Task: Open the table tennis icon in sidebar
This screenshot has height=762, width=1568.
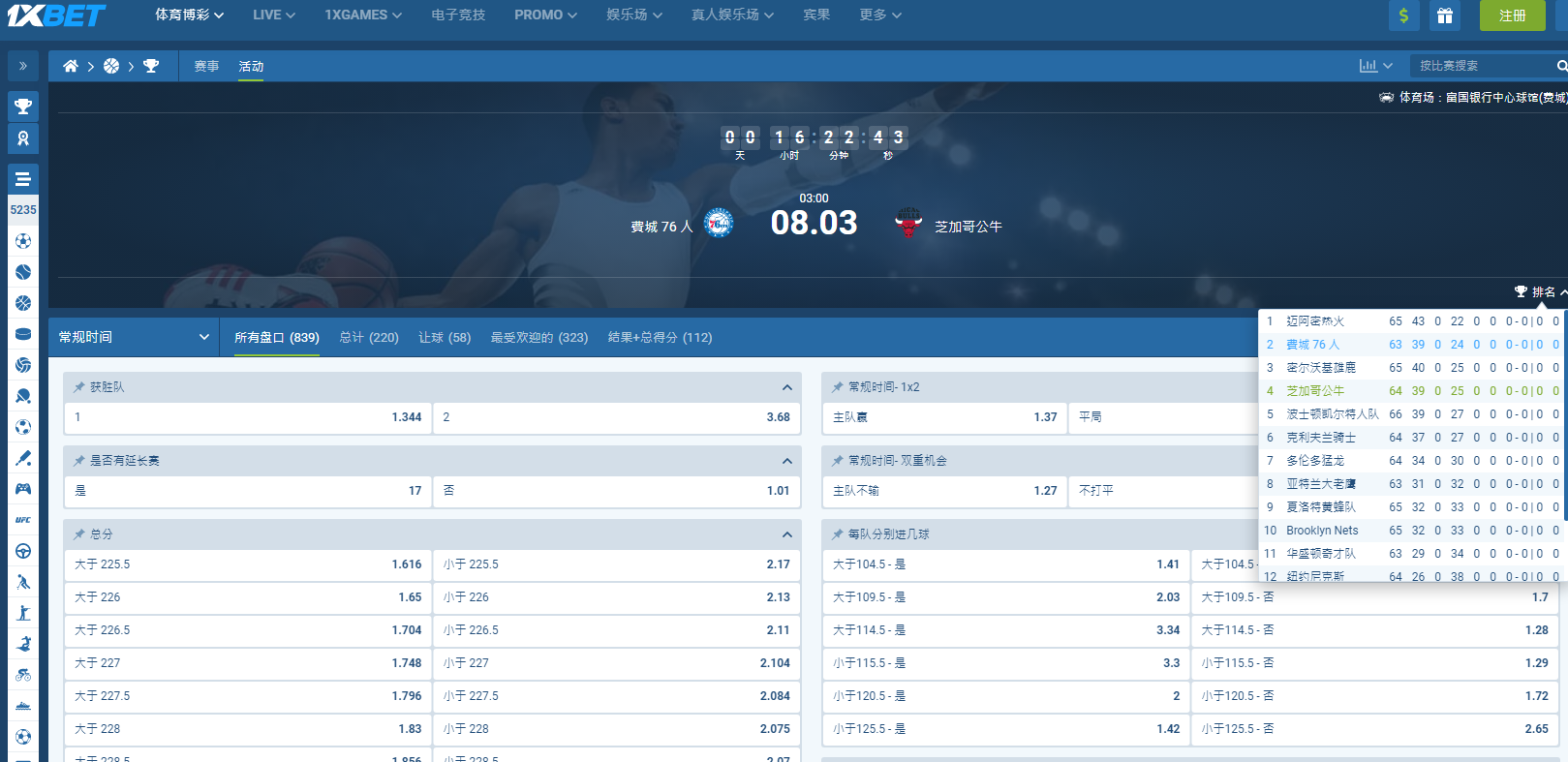Action: tap(23, 396)
